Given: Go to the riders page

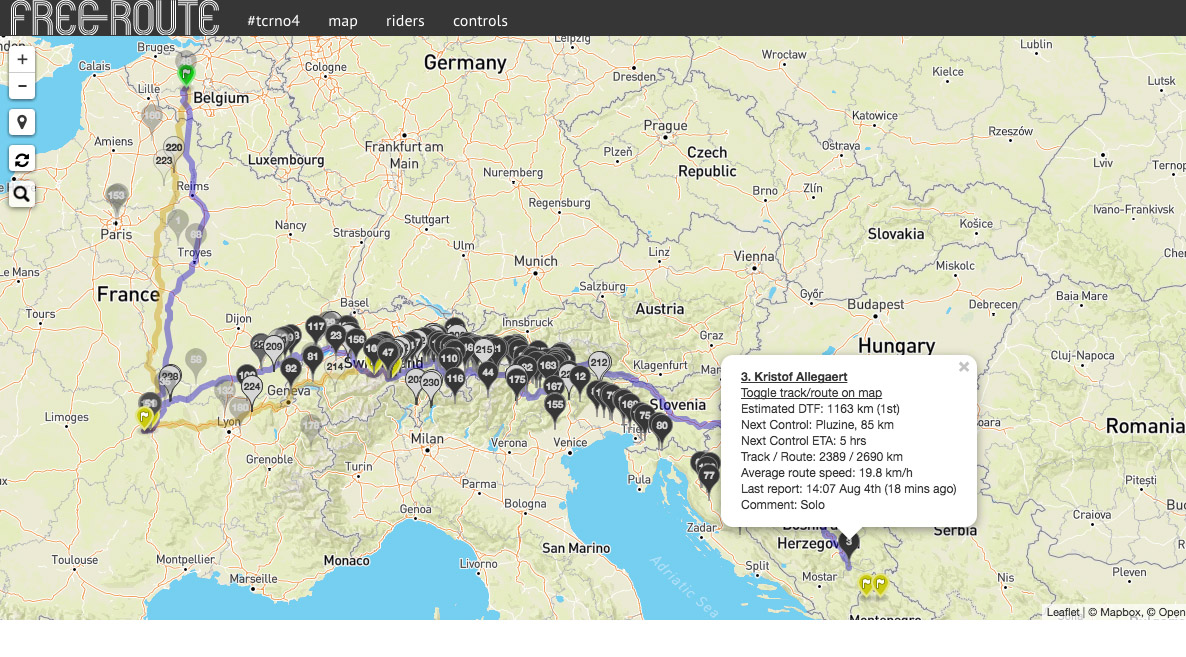Looking at the screenshot, I should click(405, 20).
